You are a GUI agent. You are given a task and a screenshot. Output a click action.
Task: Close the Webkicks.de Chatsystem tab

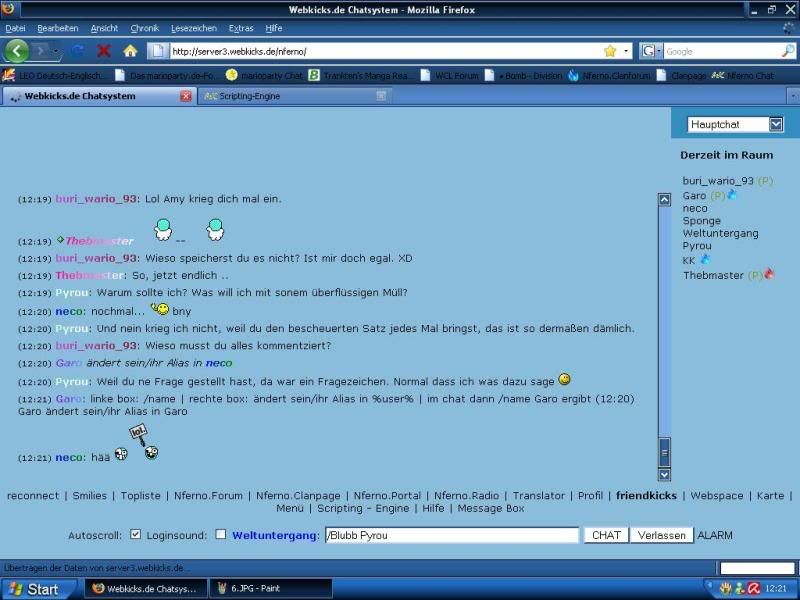tap(186, 96)
